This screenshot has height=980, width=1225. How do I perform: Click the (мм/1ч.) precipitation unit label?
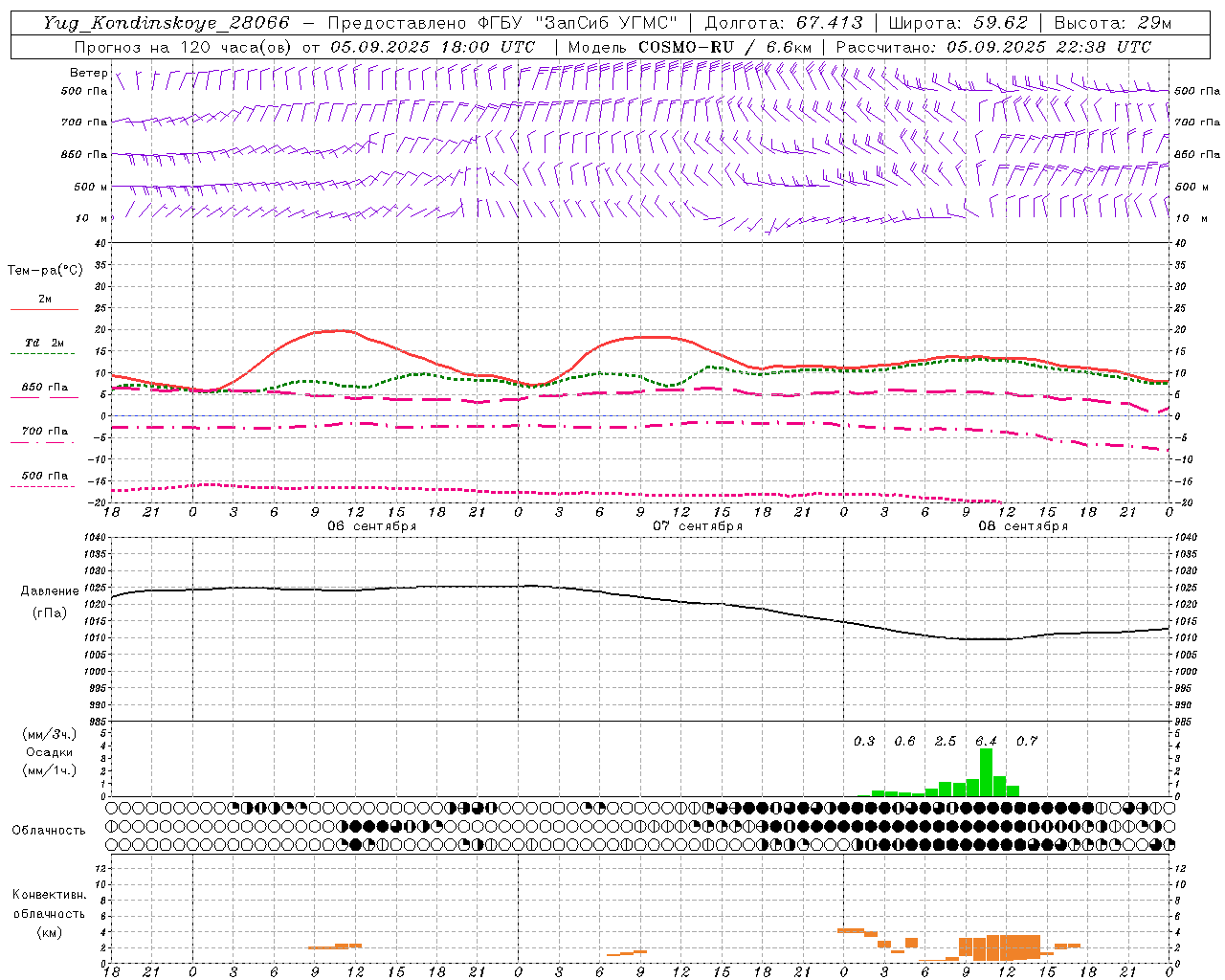50,770
